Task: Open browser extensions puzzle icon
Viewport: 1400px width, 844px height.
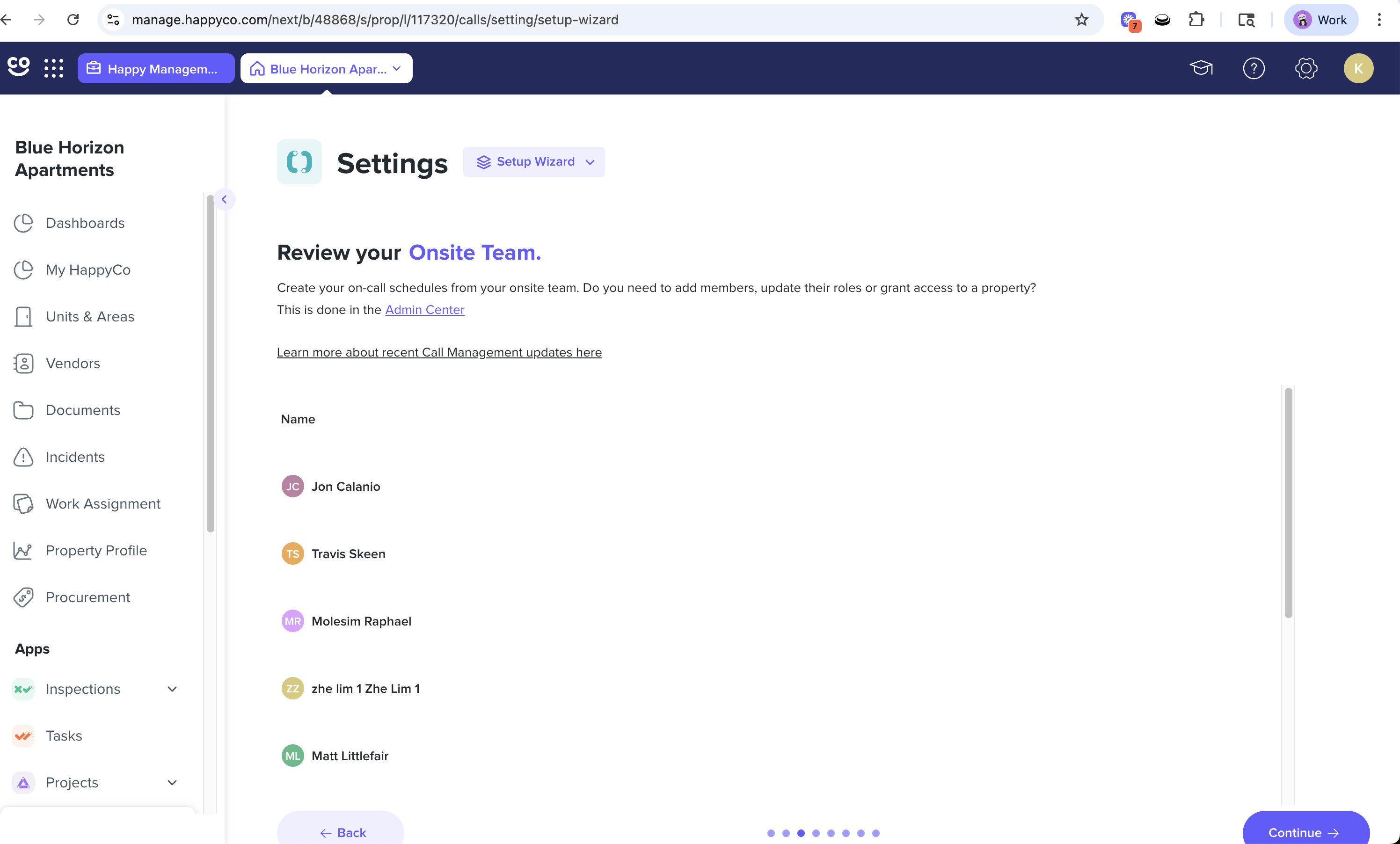Action: (1196, 20)
